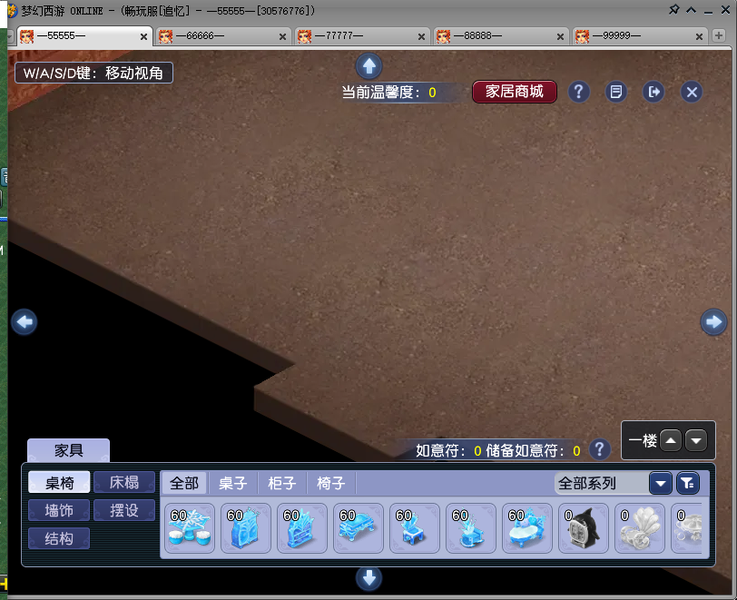Switch to the 桌子 filter tab
Image resolution: width=737 pixels, height=600 pixels.
click(x=233, y=483)
